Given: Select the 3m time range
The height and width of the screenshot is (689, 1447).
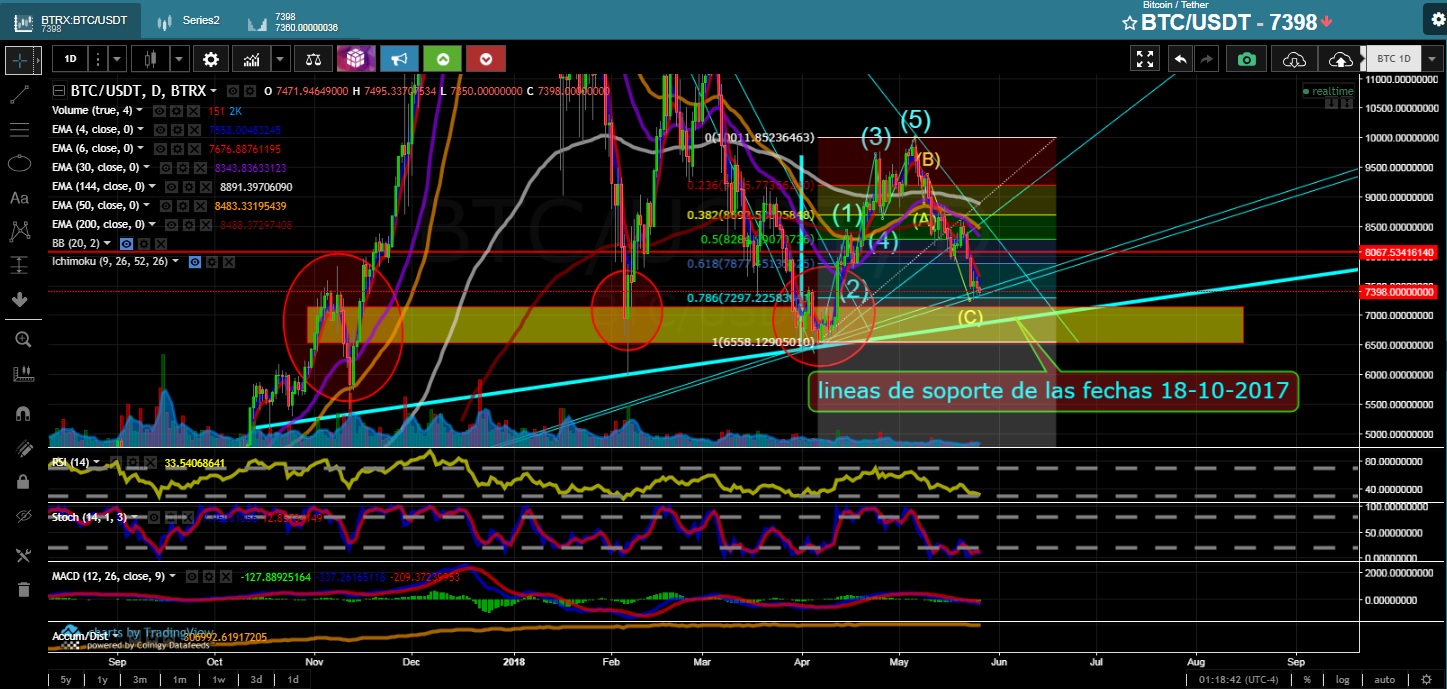Looking at the screenshot, I should click(141, 680).
